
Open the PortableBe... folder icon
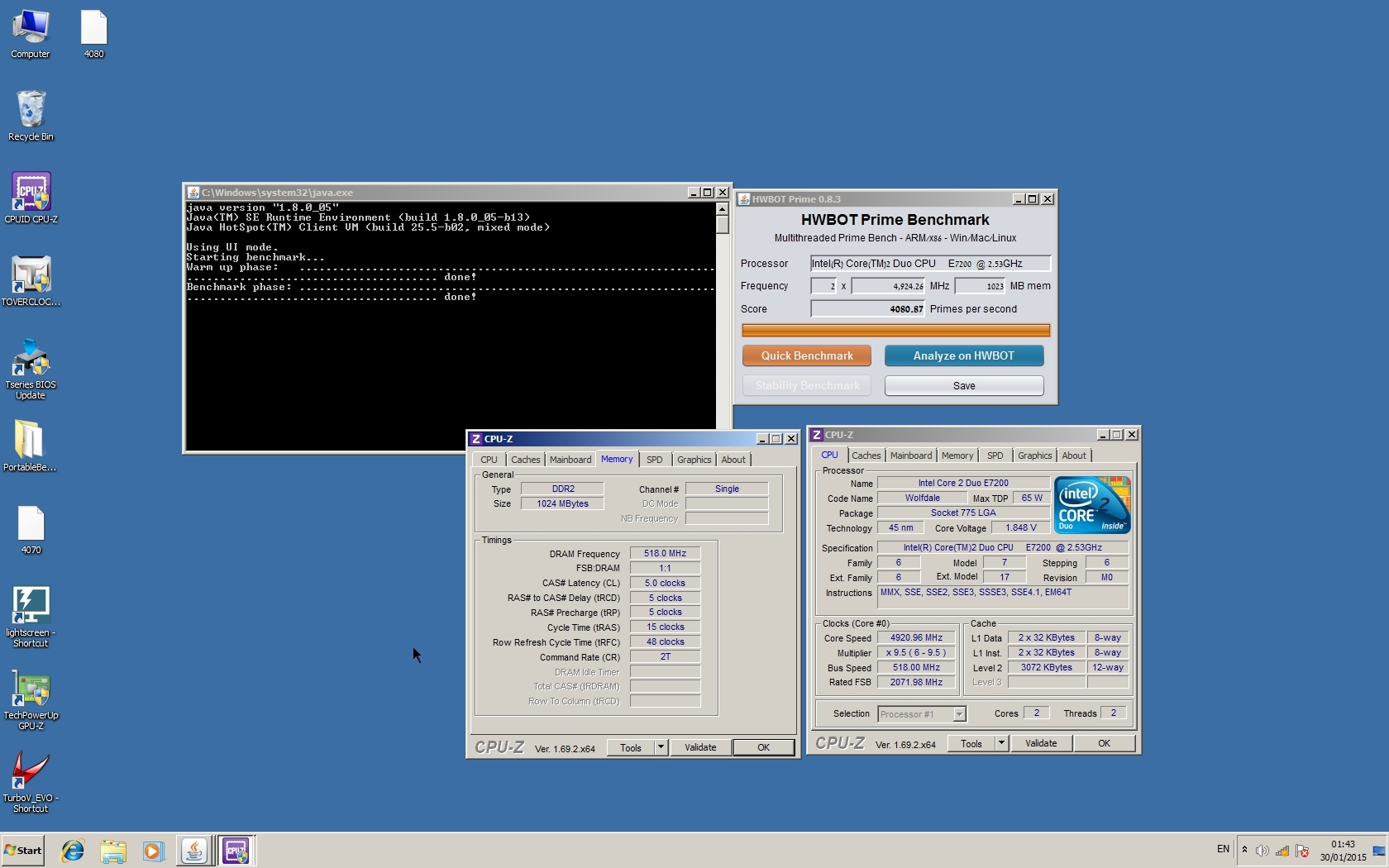[30, 446]
